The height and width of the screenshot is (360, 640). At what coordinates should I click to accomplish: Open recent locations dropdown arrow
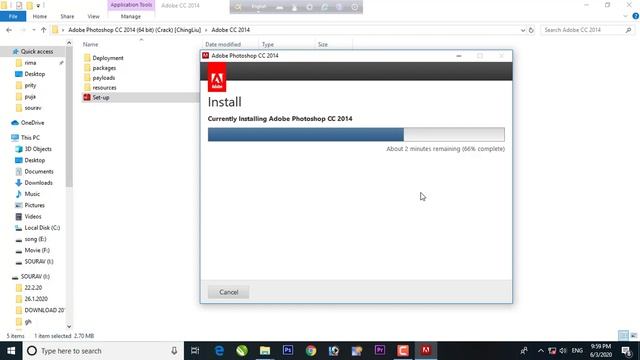point(33,30)
